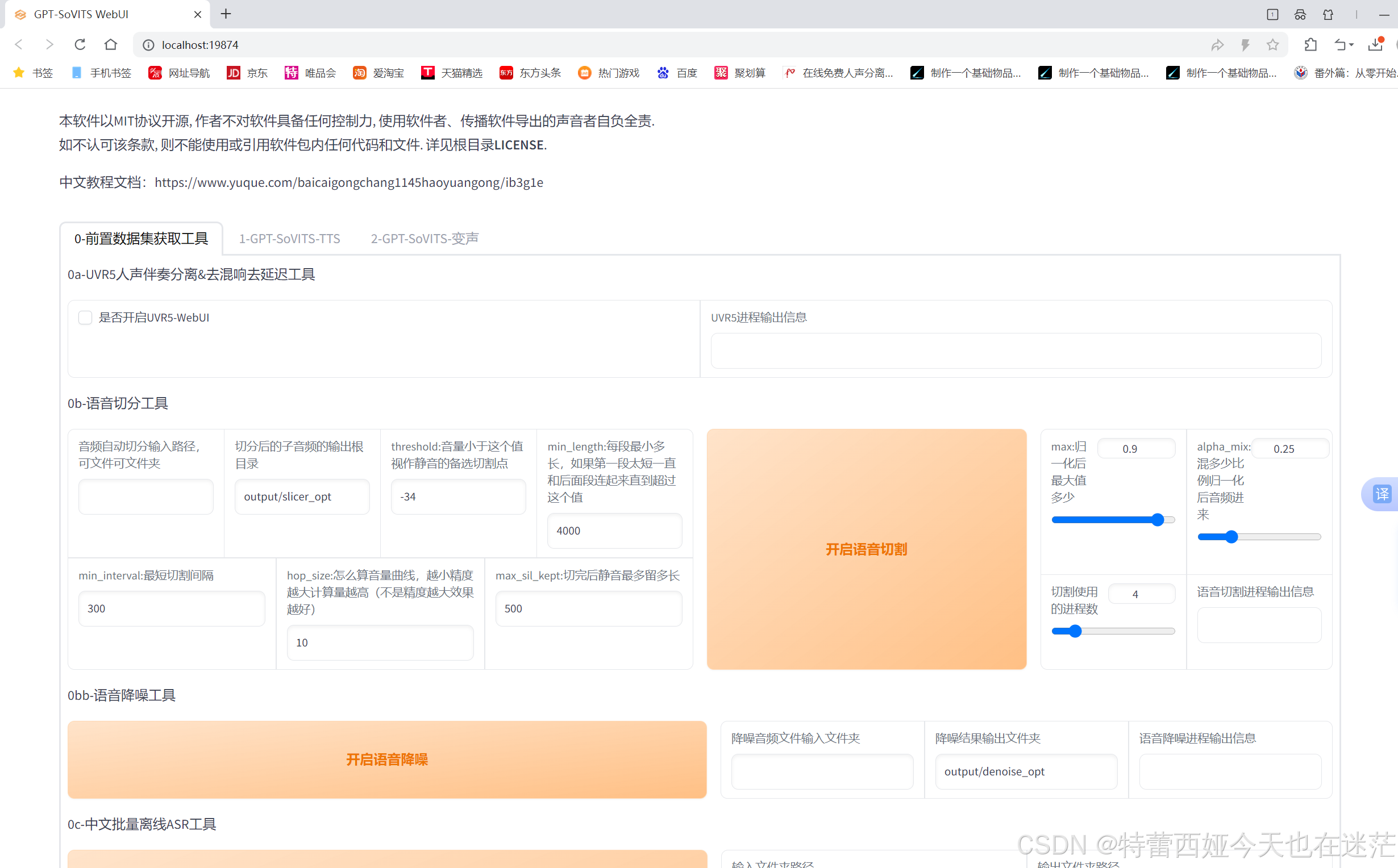Click the bookmark star icon in address bar

(x=1272, y=44)
